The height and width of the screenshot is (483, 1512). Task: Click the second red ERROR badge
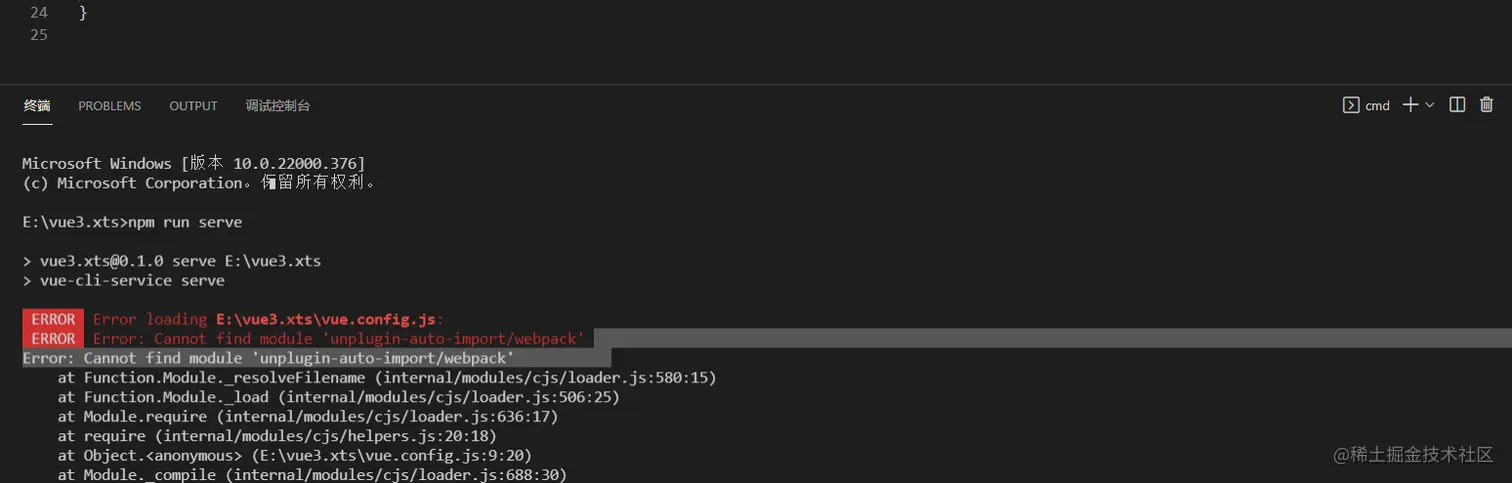(53, 339)
